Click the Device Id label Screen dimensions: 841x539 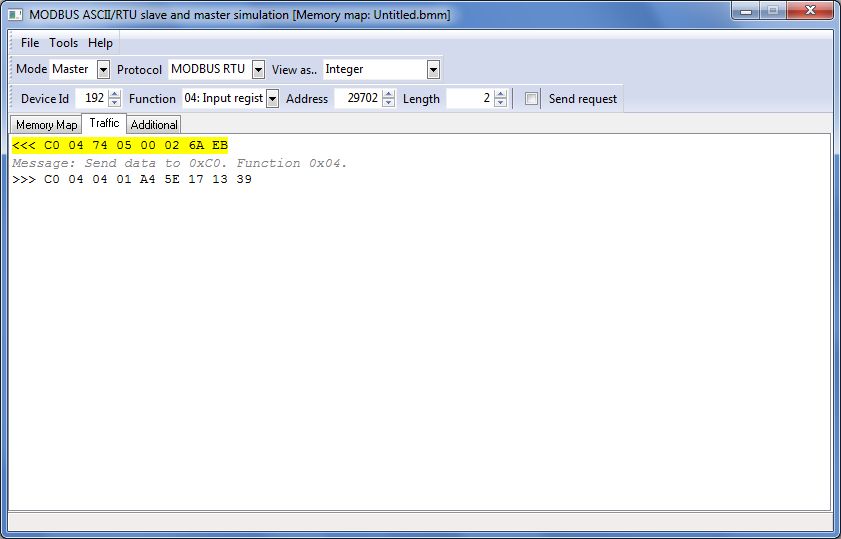click(x=45, y=99)
